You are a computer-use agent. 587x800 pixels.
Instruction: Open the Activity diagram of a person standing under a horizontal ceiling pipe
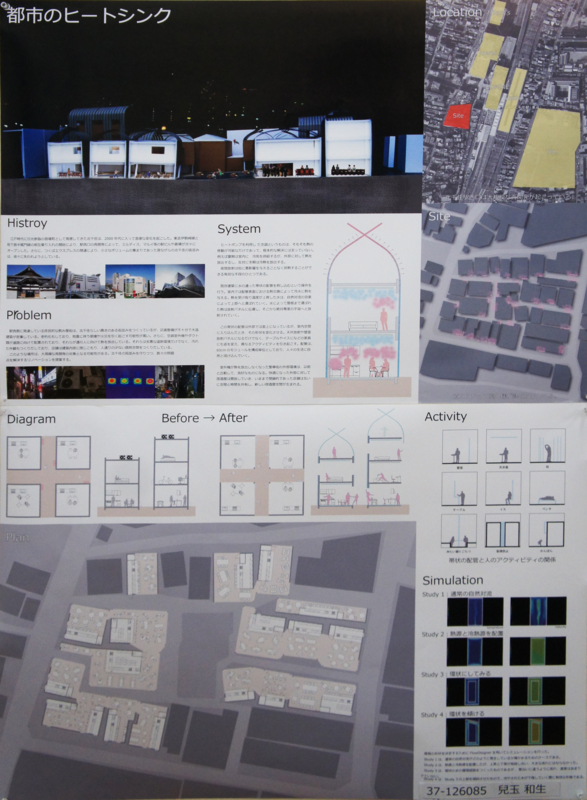pyautogui.click(x=503, y=446)
